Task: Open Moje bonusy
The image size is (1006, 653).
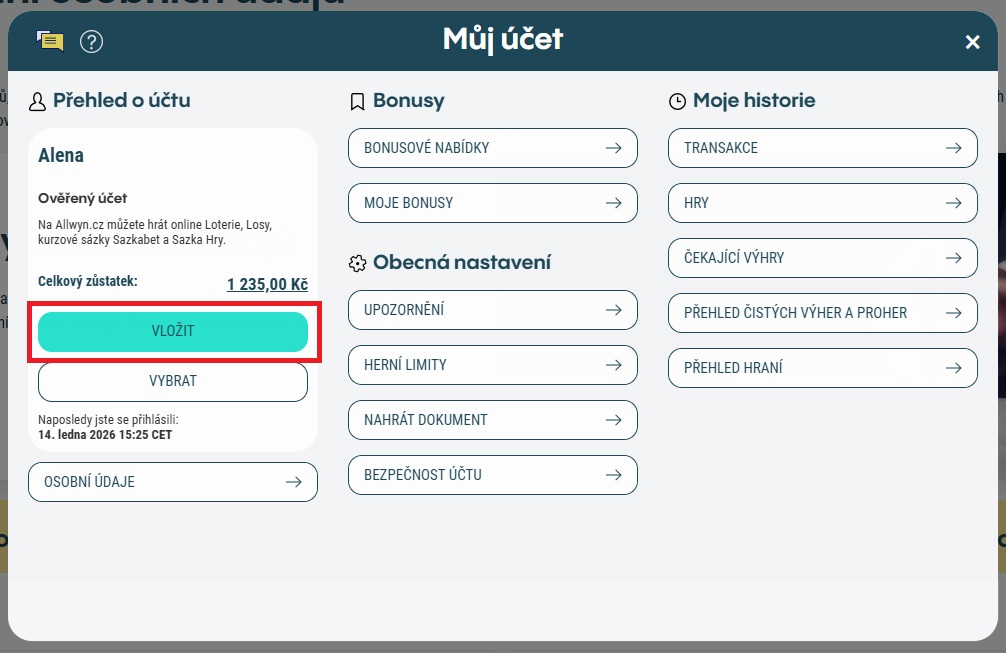Action: point(492,203)
